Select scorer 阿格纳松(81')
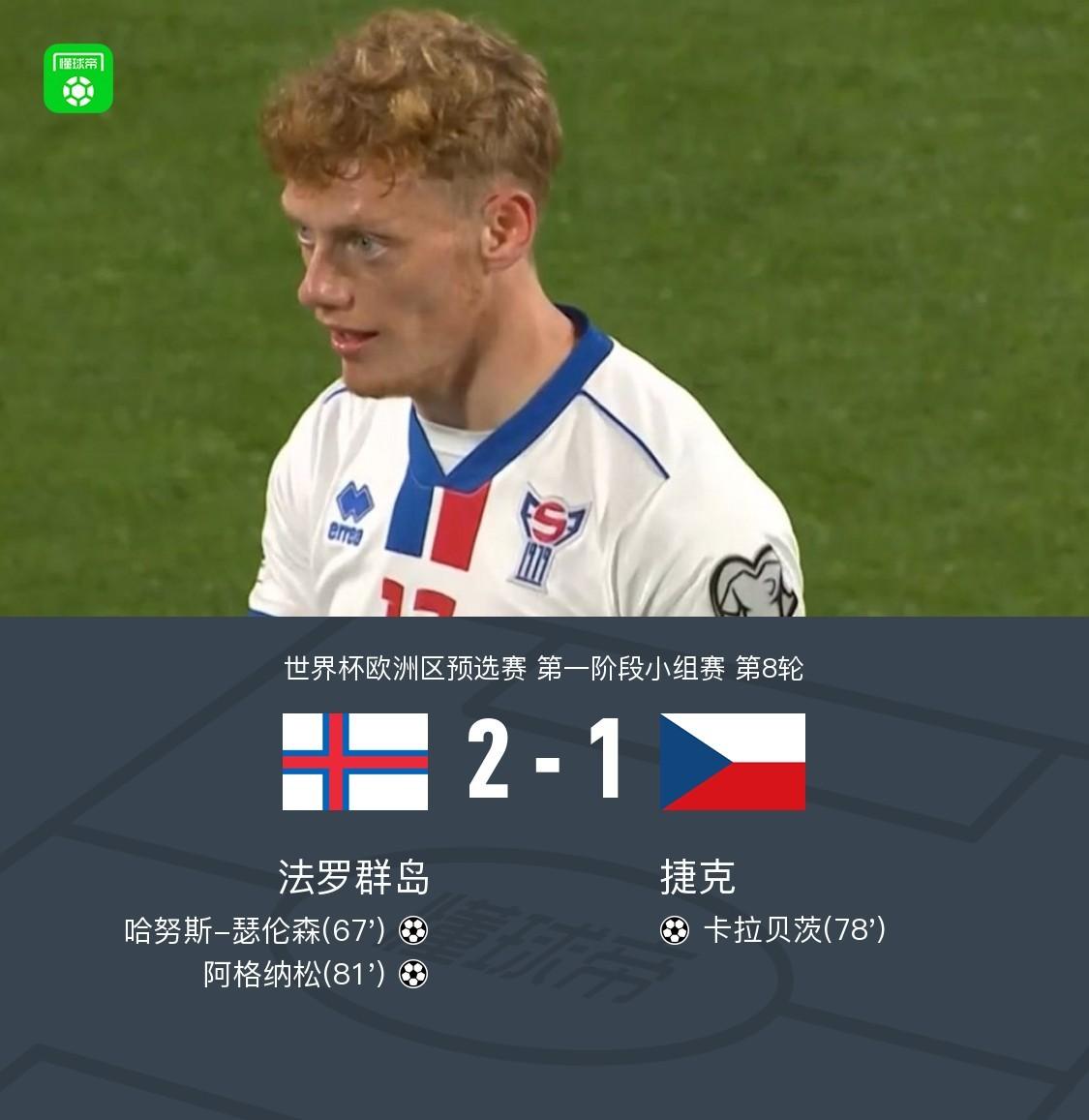Viewport: 1089px width, 1120px height. click(294, 974)
